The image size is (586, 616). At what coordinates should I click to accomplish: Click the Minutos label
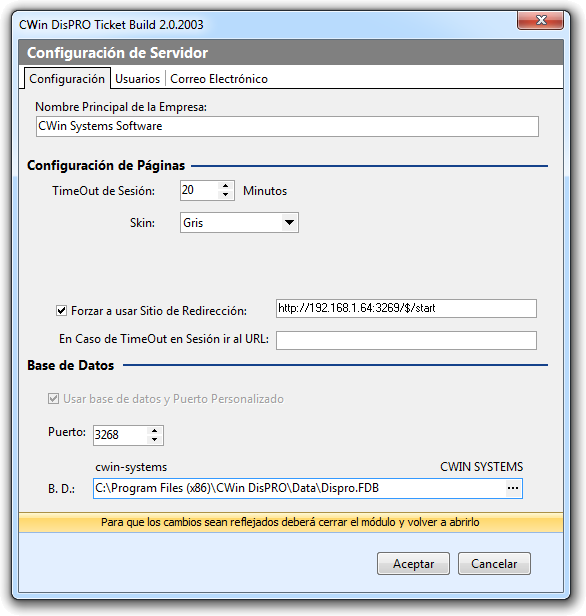[x=265, y=191]
